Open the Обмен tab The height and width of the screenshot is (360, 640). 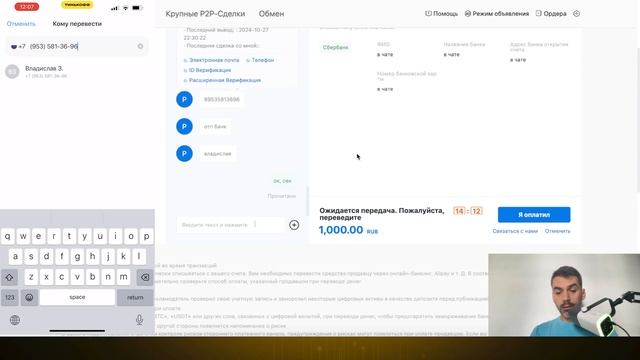tap(271, 14)
